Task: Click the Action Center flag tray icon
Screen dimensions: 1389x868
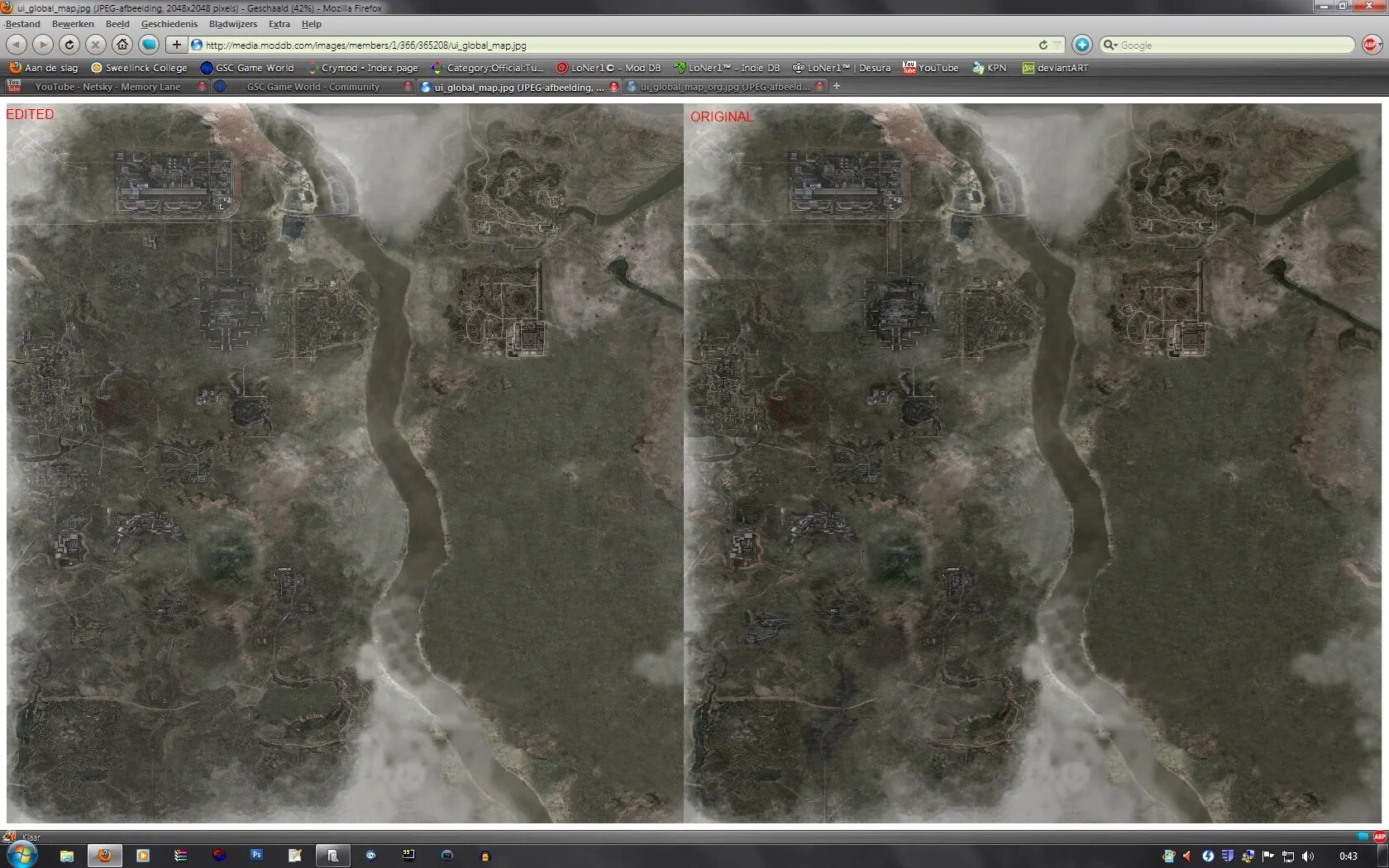Action: click(1267, 856)
